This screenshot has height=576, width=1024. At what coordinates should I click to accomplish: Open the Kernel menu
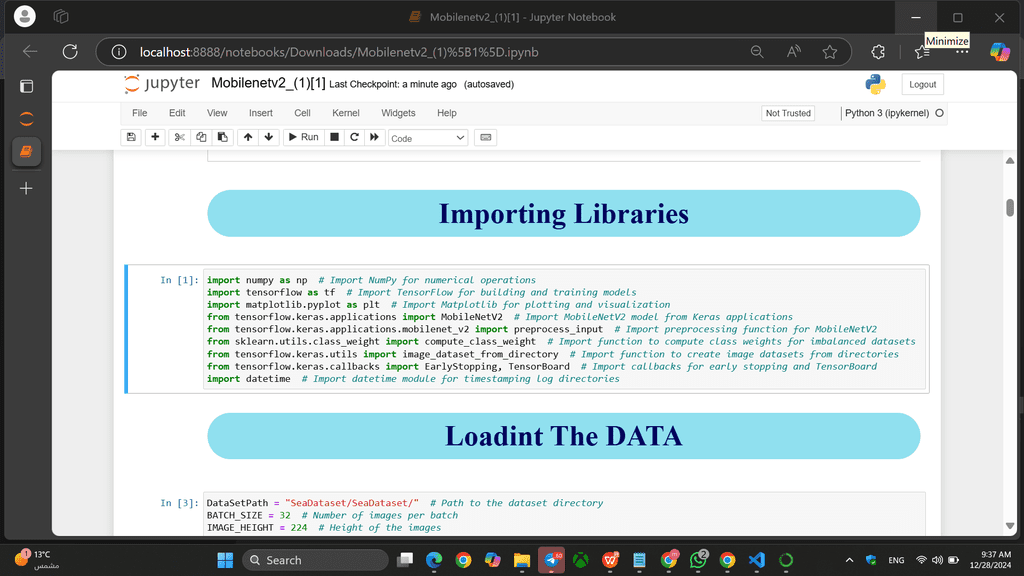(346, 113)
